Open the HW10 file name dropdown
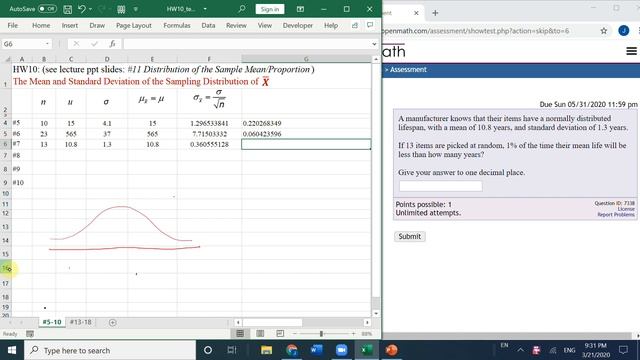640x360 pixels. [205, 9]
